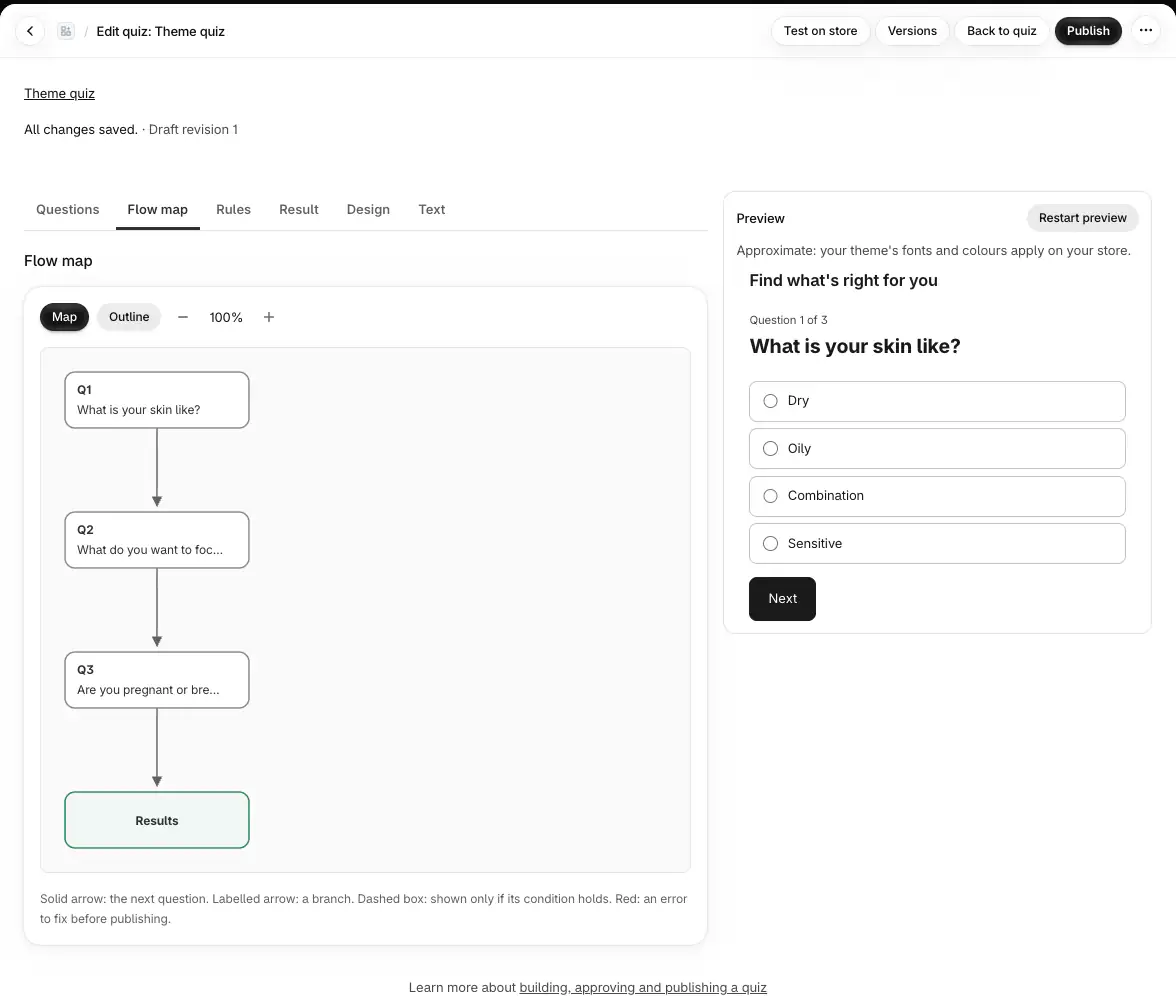Select the Q1 node in flow map
Viewport: 1176px width, 996px height.
(157, 400)
